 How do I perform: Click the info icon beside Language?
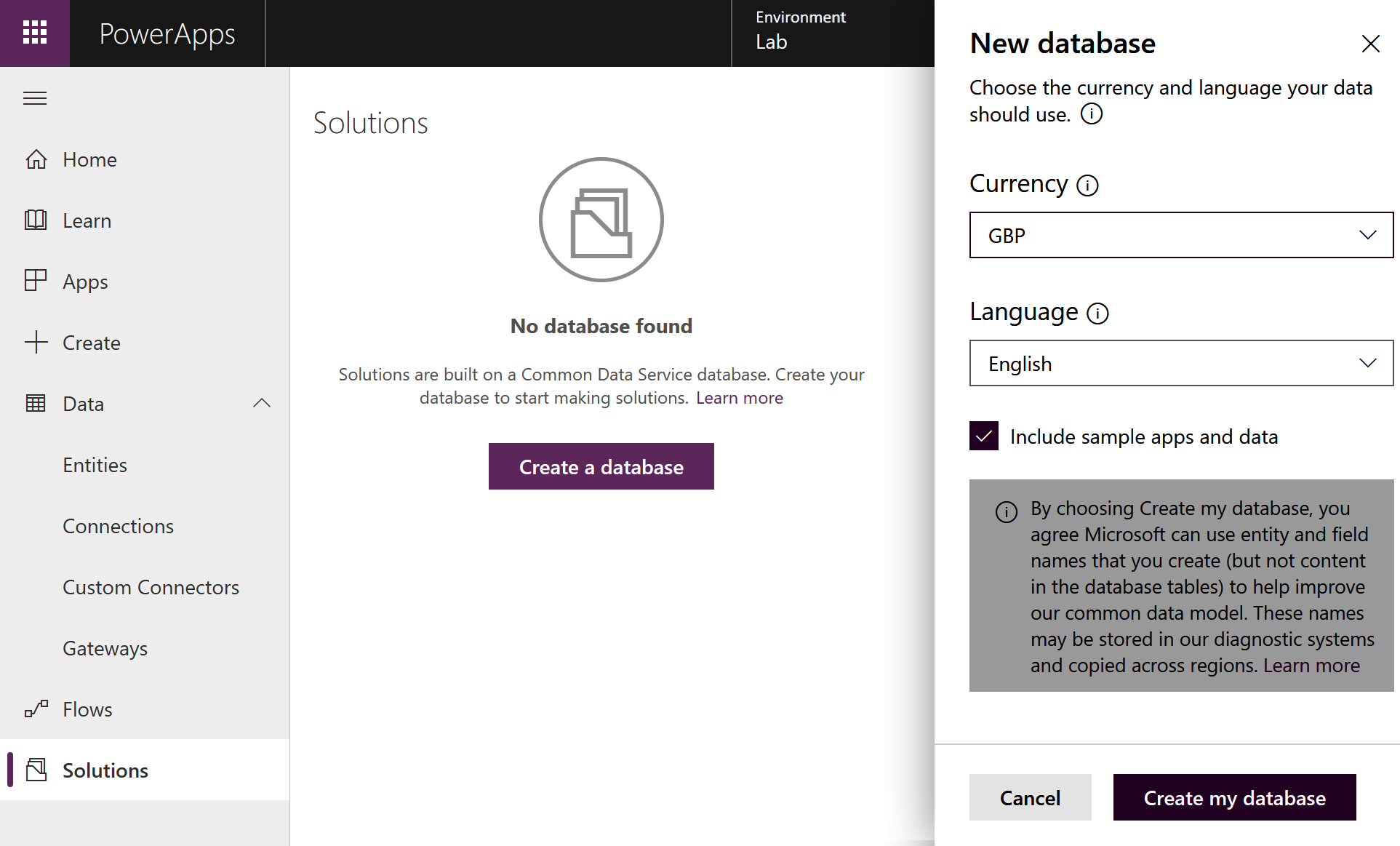click(x=1097, y=314)
